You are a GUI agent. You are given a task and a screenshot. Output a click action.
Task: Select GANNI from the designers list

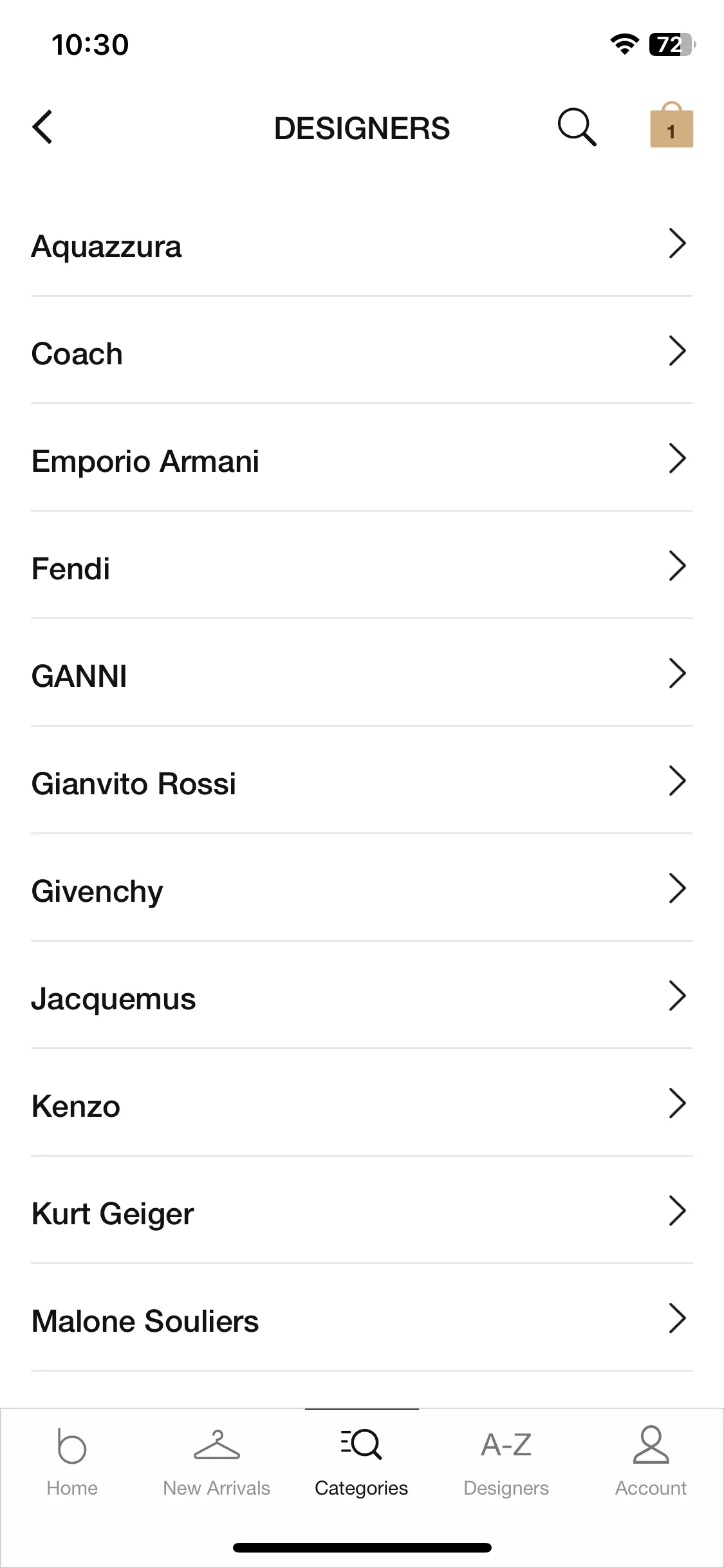coord(362,675)
